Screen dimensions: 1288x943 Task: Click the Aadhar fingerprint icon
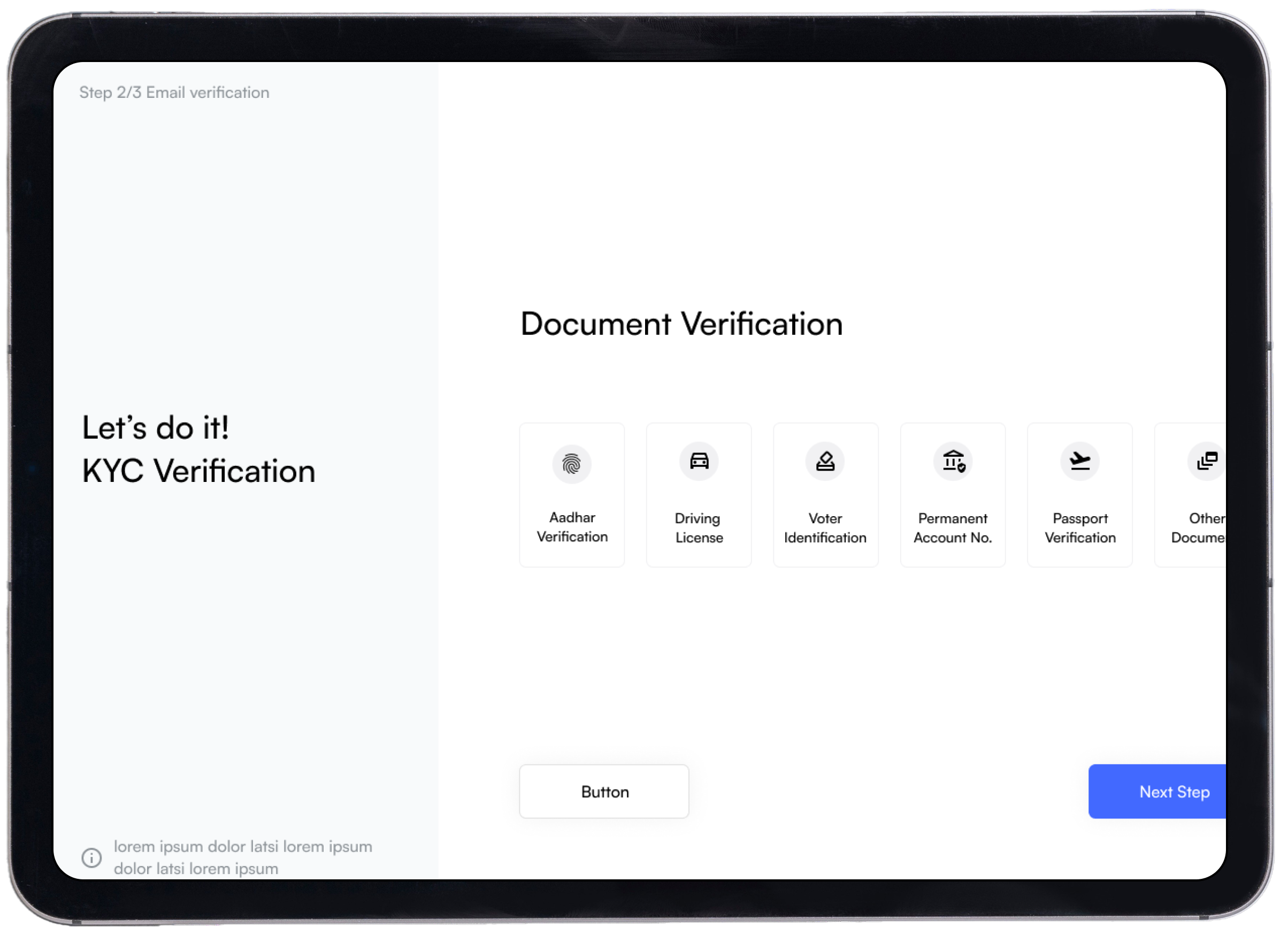tap(571, 464)
